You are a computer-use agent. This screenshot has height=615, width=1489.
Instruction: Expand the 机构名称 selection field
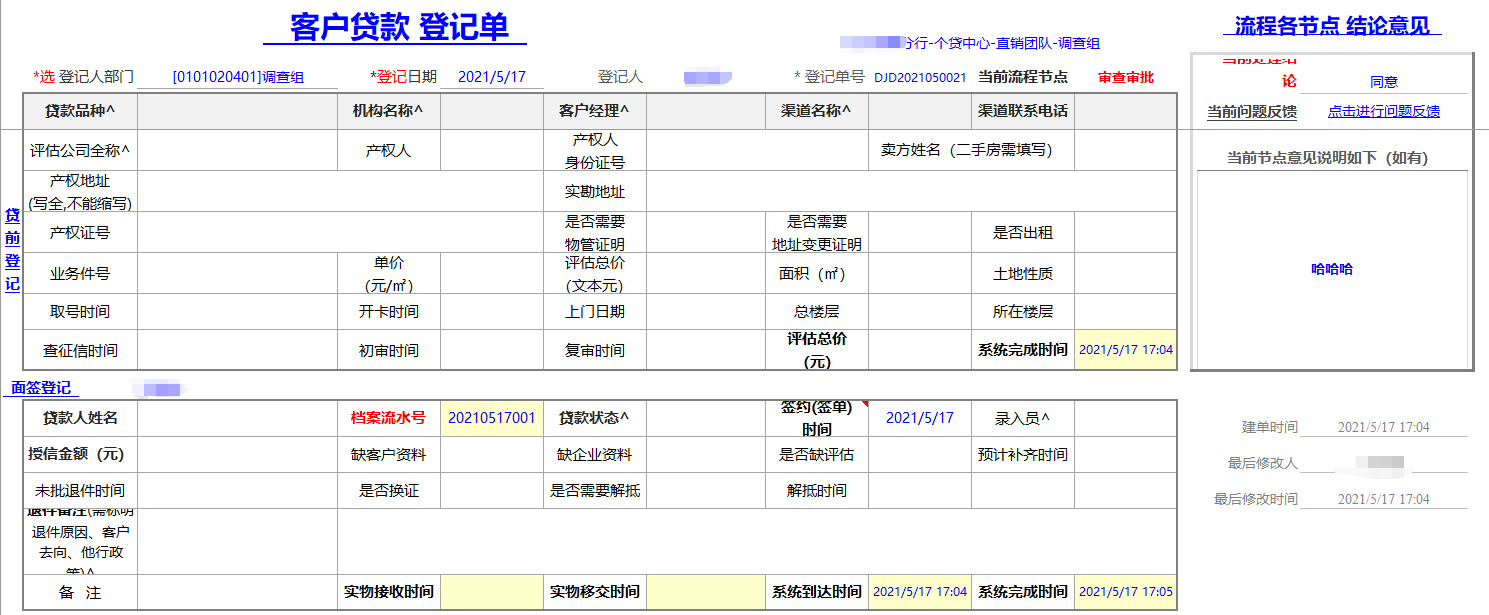pyautogui.click(x=491, y=111)
